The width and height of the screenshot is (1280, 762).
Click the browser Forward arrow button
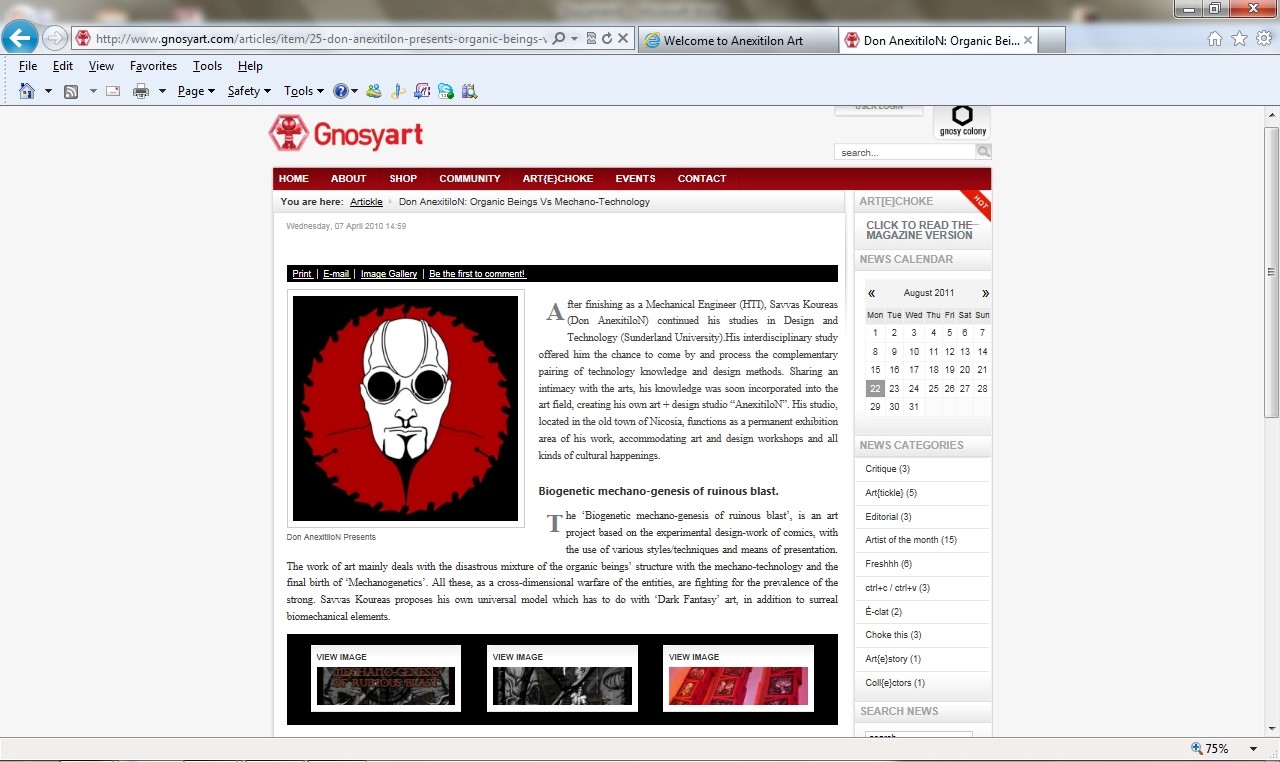(55, 38)
